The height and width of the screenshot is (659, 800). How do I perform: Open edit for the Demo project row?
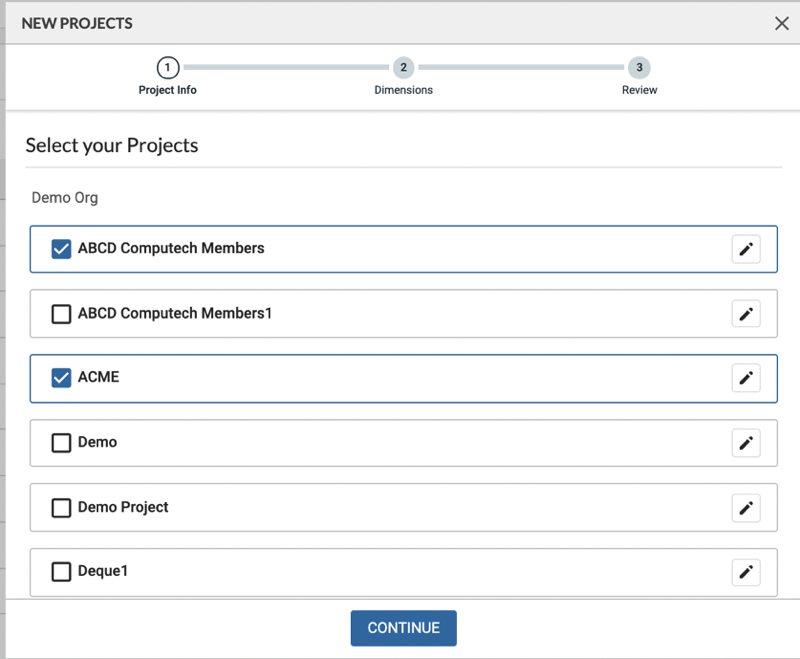point(745,443)
